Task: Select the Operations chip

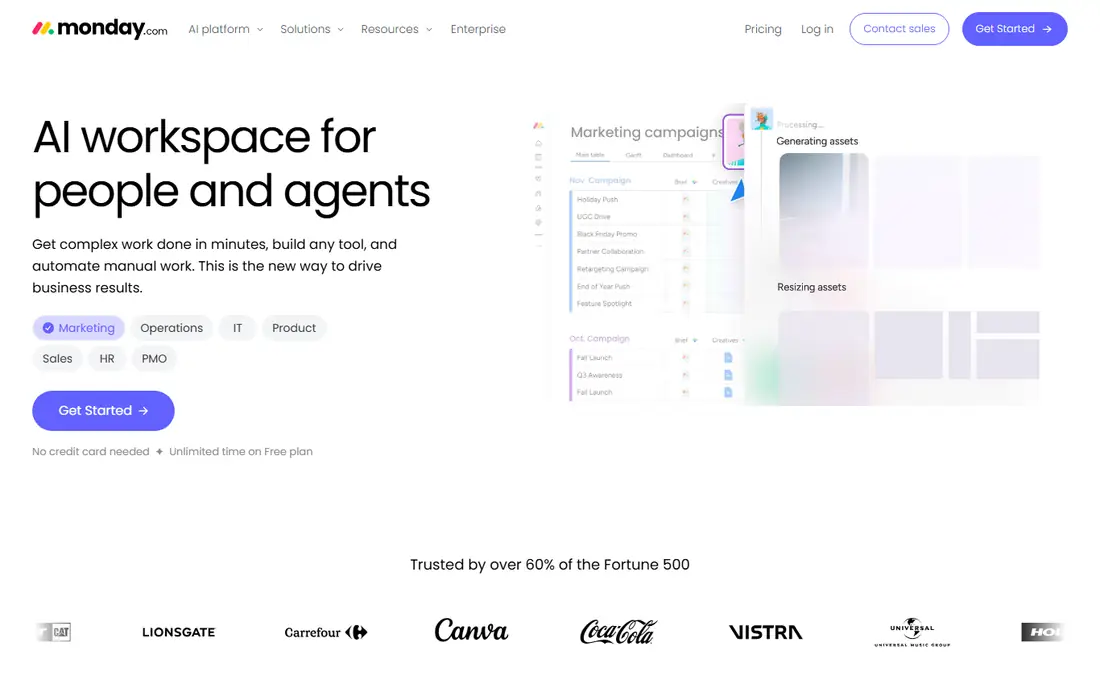Action: pos(171,328)
